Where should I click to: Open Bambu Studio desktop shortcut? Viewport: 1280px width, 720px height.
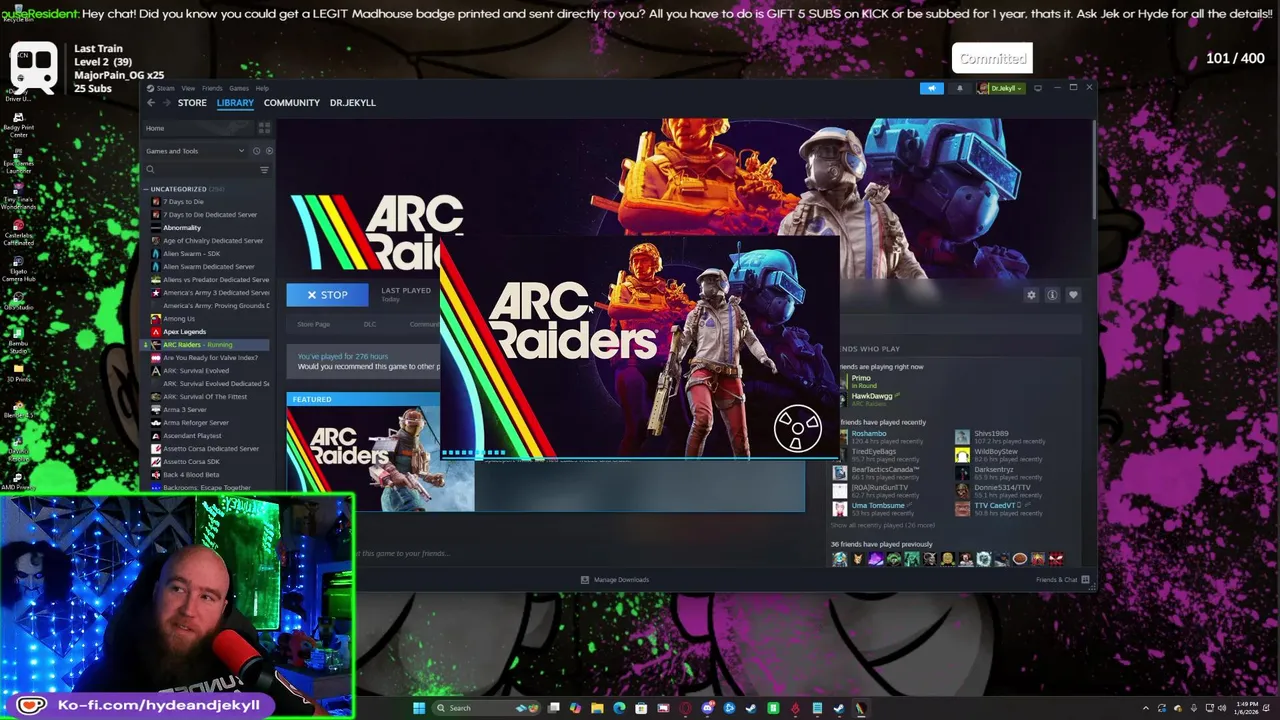[x=18, y=343]
